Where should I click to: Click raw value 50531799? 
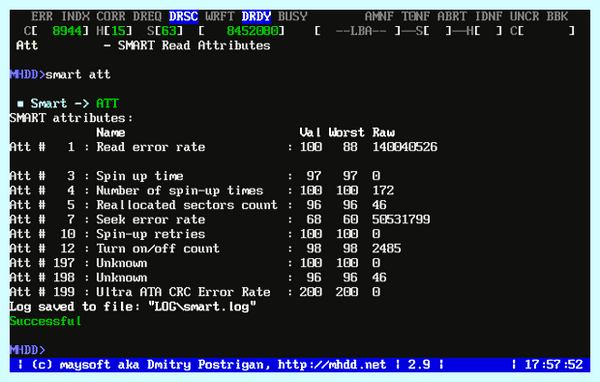(401, 220)
